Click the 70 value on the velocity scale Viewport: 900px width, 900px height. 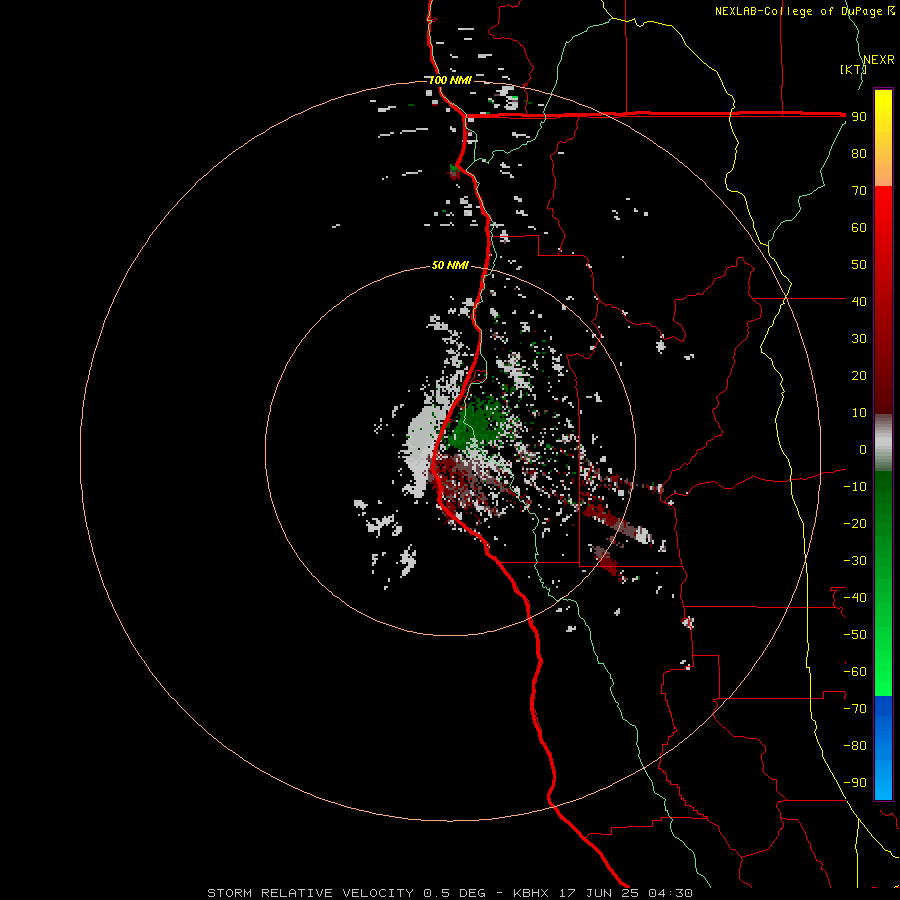pos(859,191)
